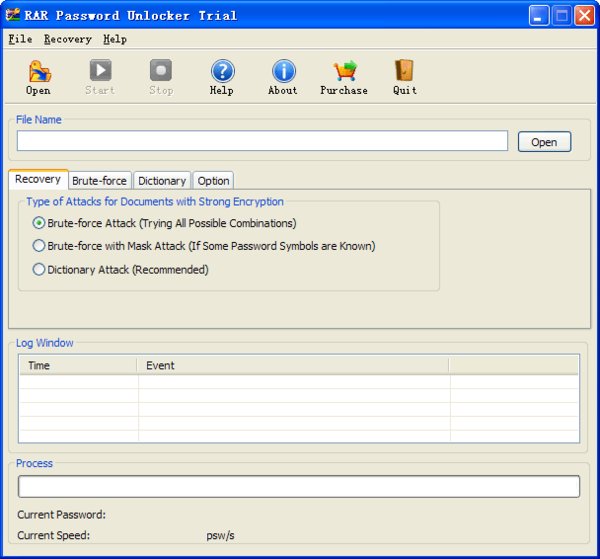
Task: Select Dictionary Attack (Recommended) option
Action: point(40,269)
